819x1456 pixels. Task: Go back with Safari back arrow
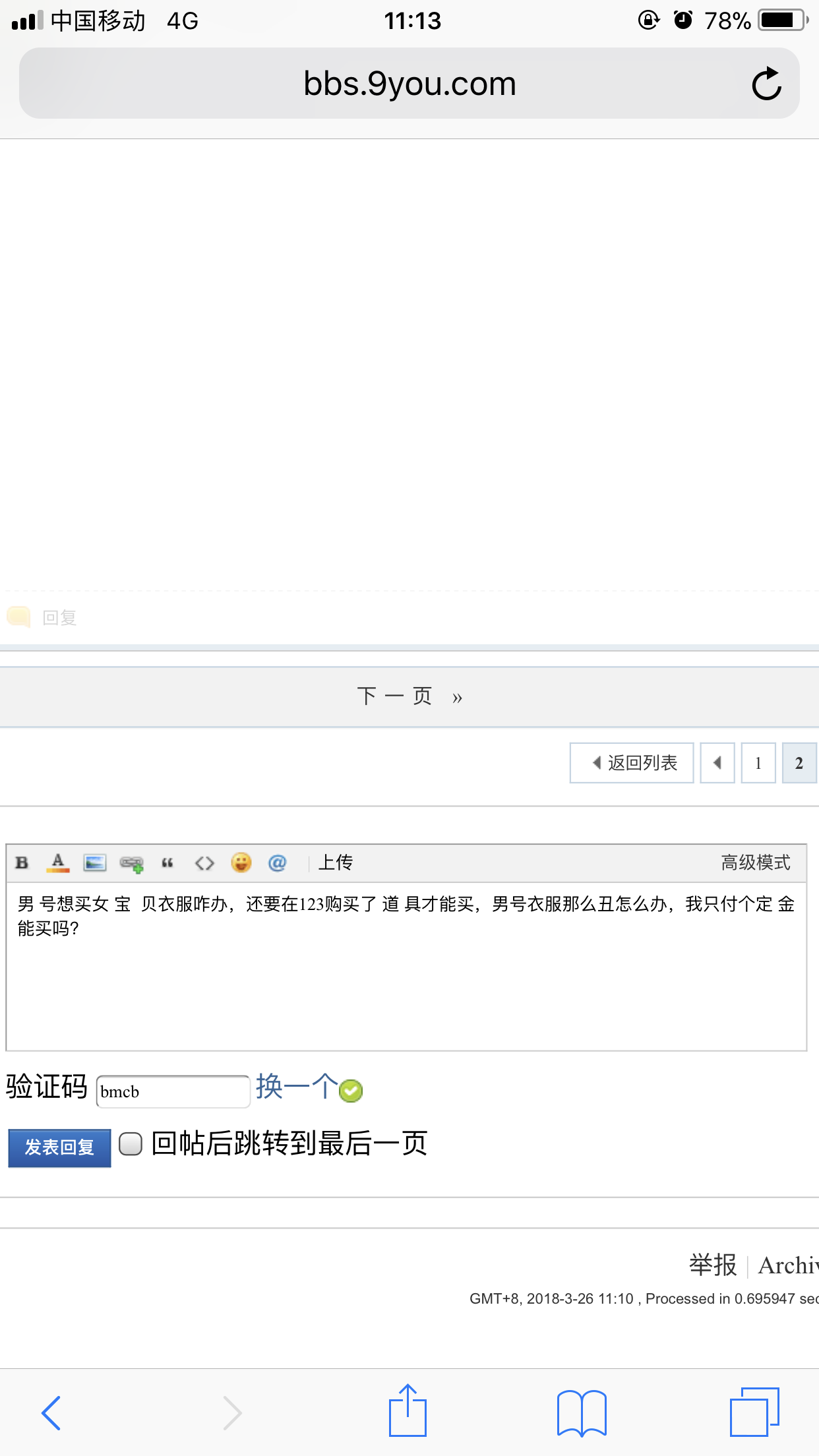pos(51,1412)
